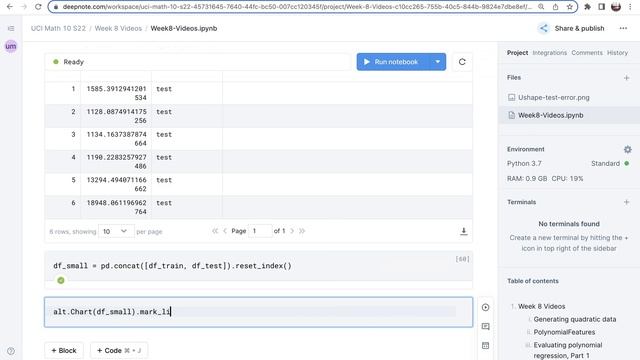Image resolution: width=640 pixels, height=360 pixels.
Task: Switch to the Comments tab
Action: pos(587,53)
